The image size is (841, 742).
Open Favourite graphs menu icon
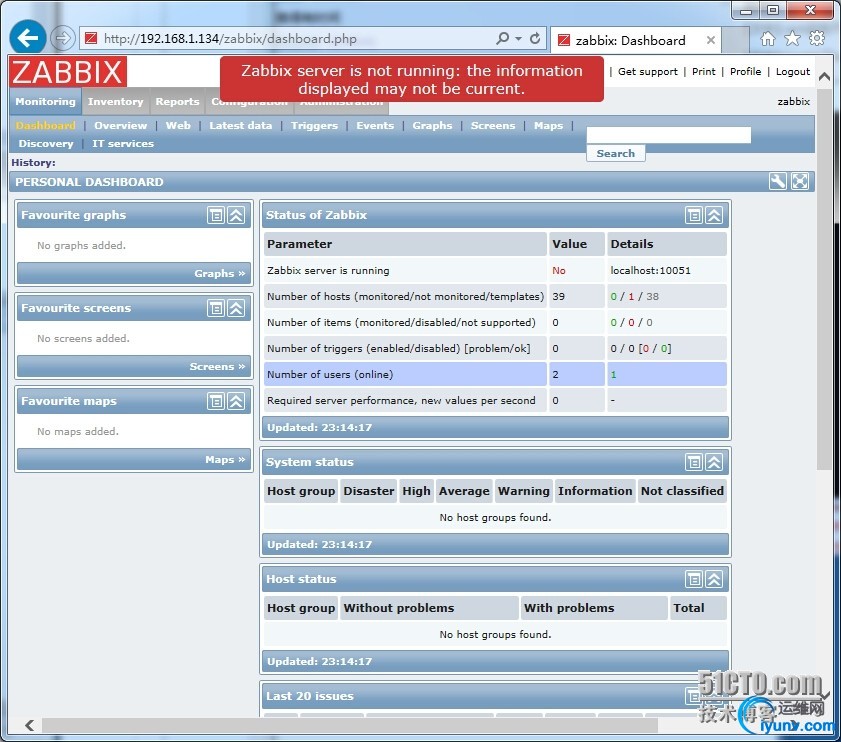point(216,215)
